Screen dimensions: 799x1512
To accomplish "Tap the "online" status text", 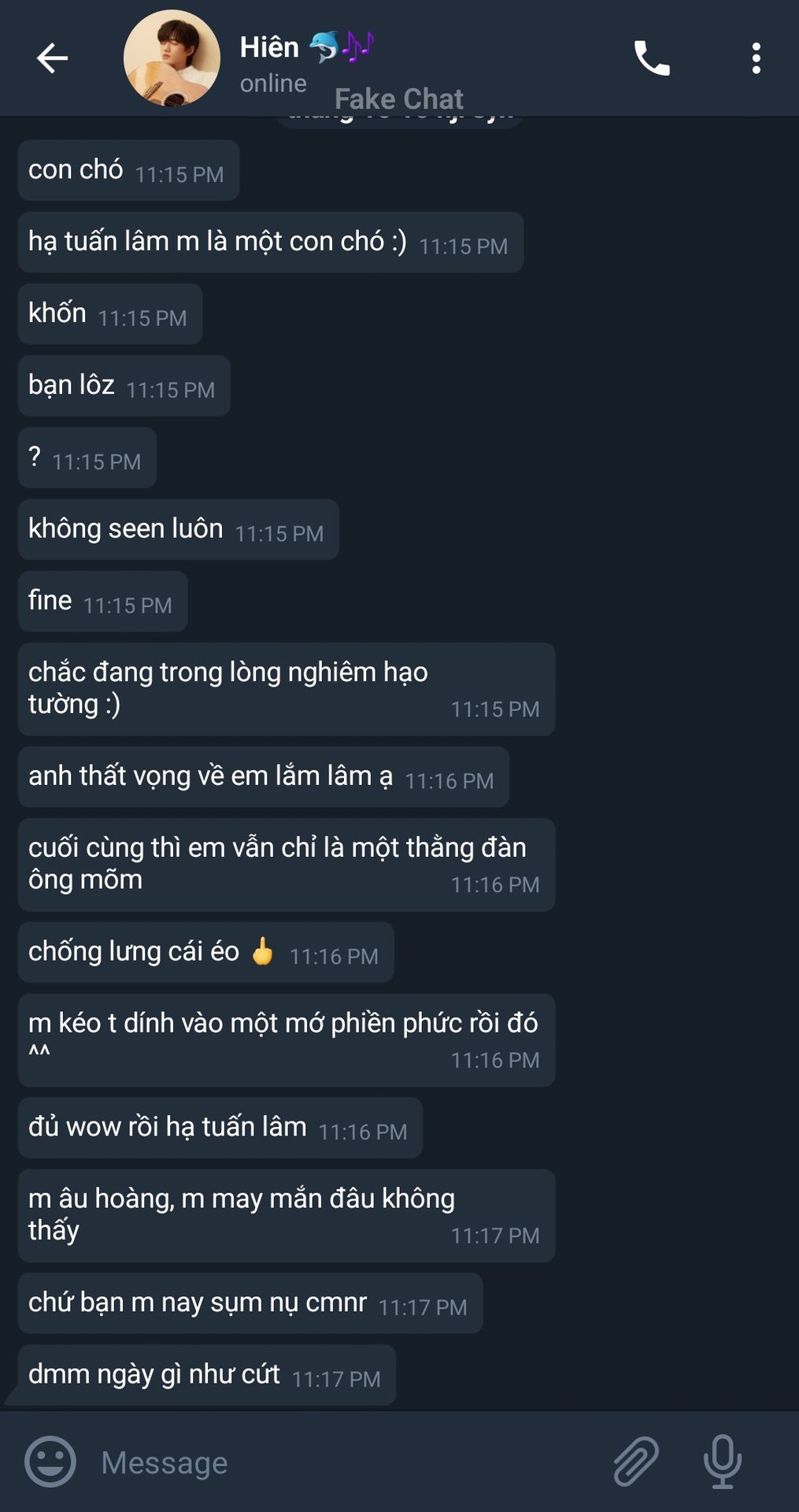I will (273, 83).
